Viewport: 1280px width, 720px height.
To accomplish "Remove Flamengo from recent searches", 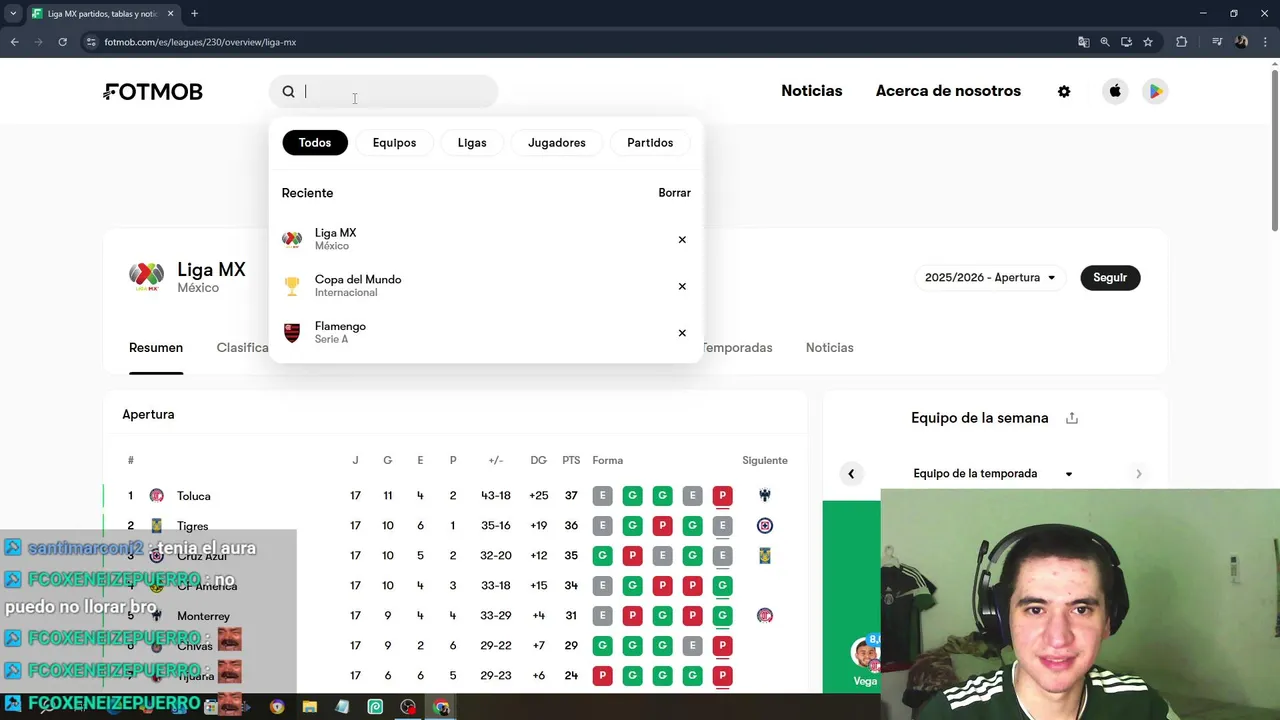I will [682, 333].
